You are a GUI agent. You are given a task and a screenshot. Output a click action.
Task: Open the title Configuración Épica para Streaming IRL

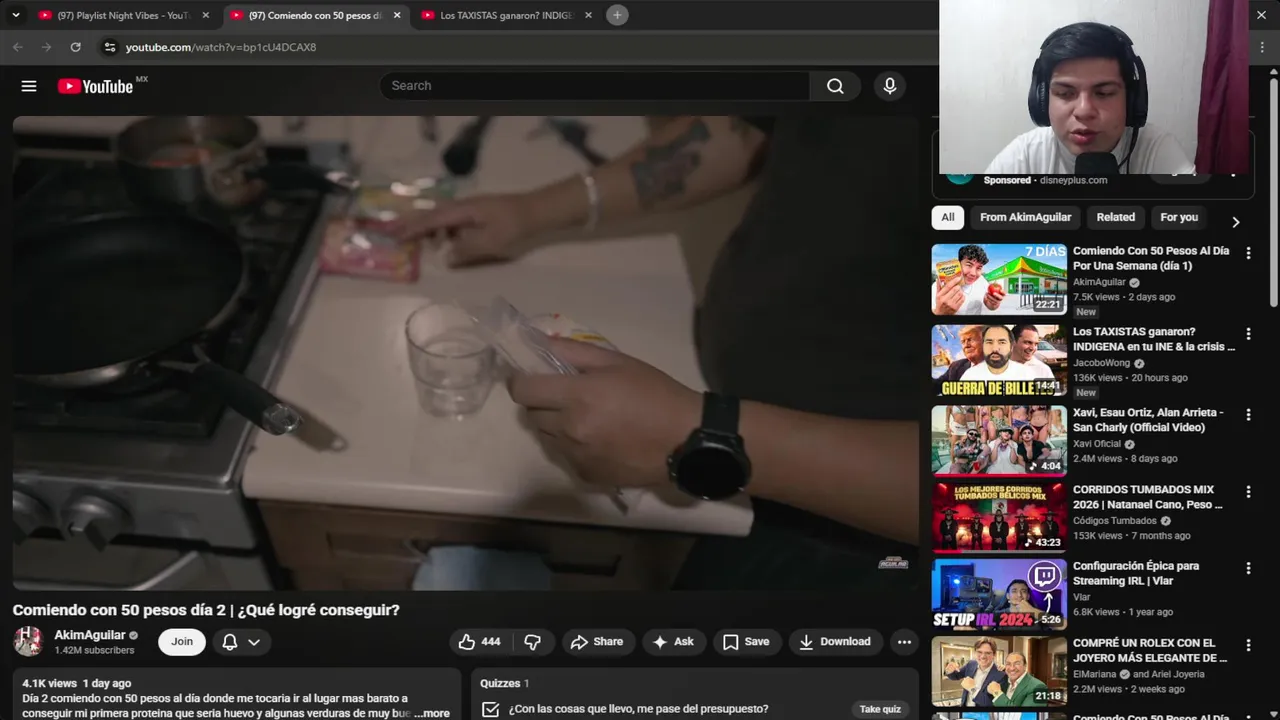[1136, 573]
